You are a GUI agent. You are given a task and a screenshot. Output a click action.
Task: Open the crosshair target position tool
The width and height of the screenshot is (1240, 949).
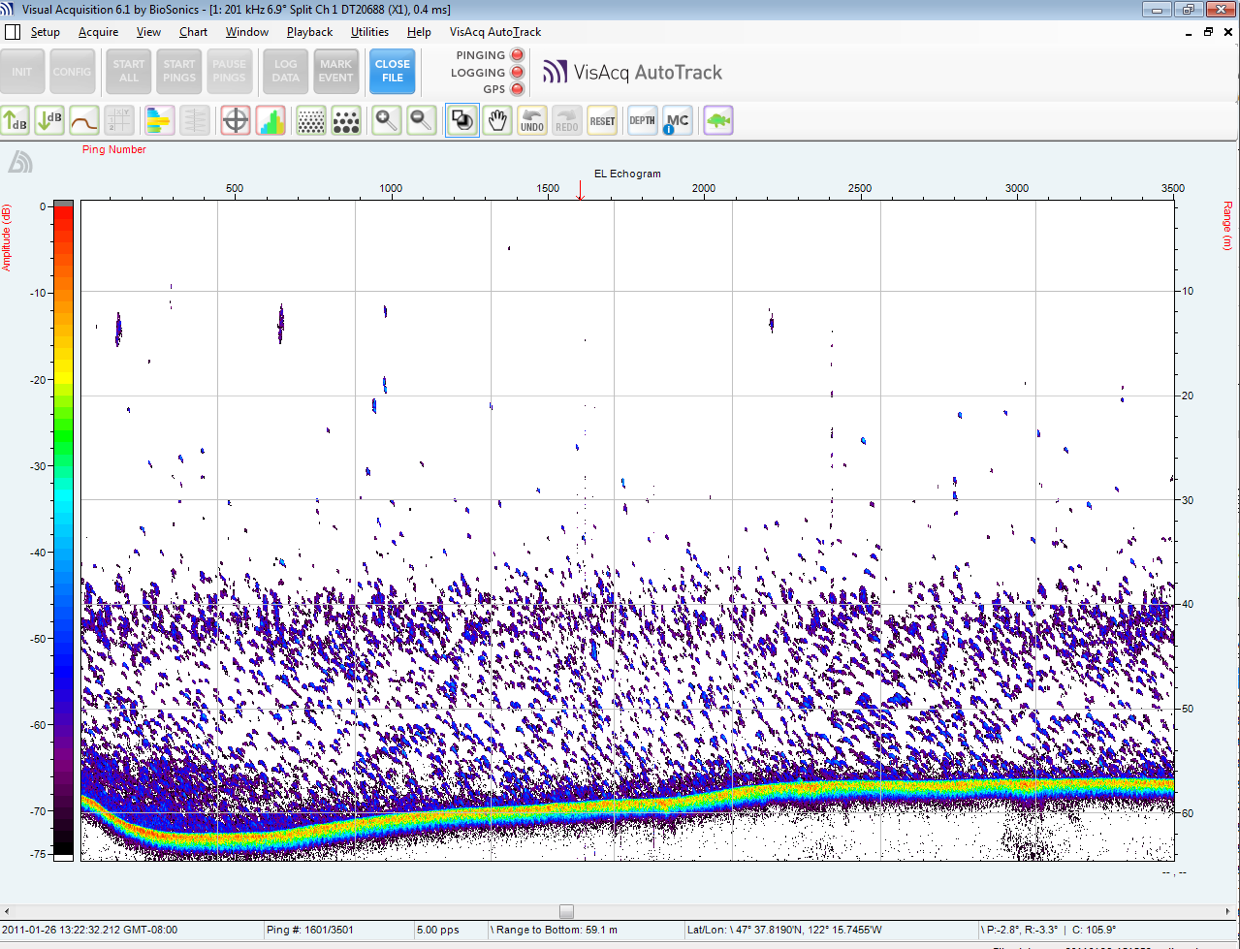pyautogui.click(x=235, y=121)
